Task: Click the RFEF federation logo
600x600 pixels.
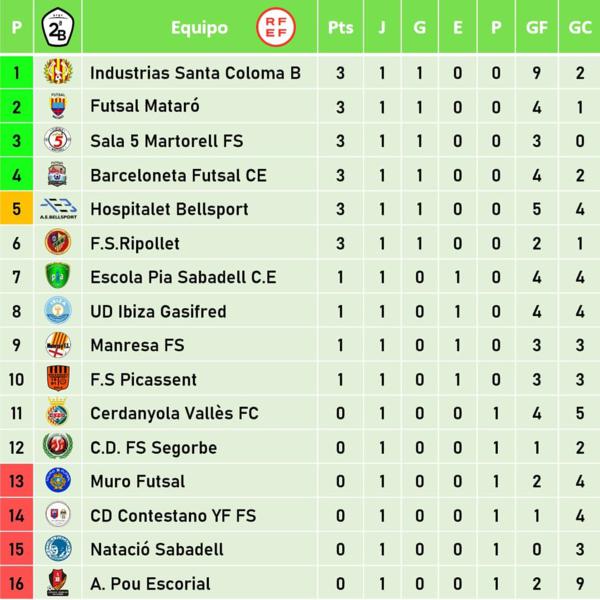Action: coord(276,27)
